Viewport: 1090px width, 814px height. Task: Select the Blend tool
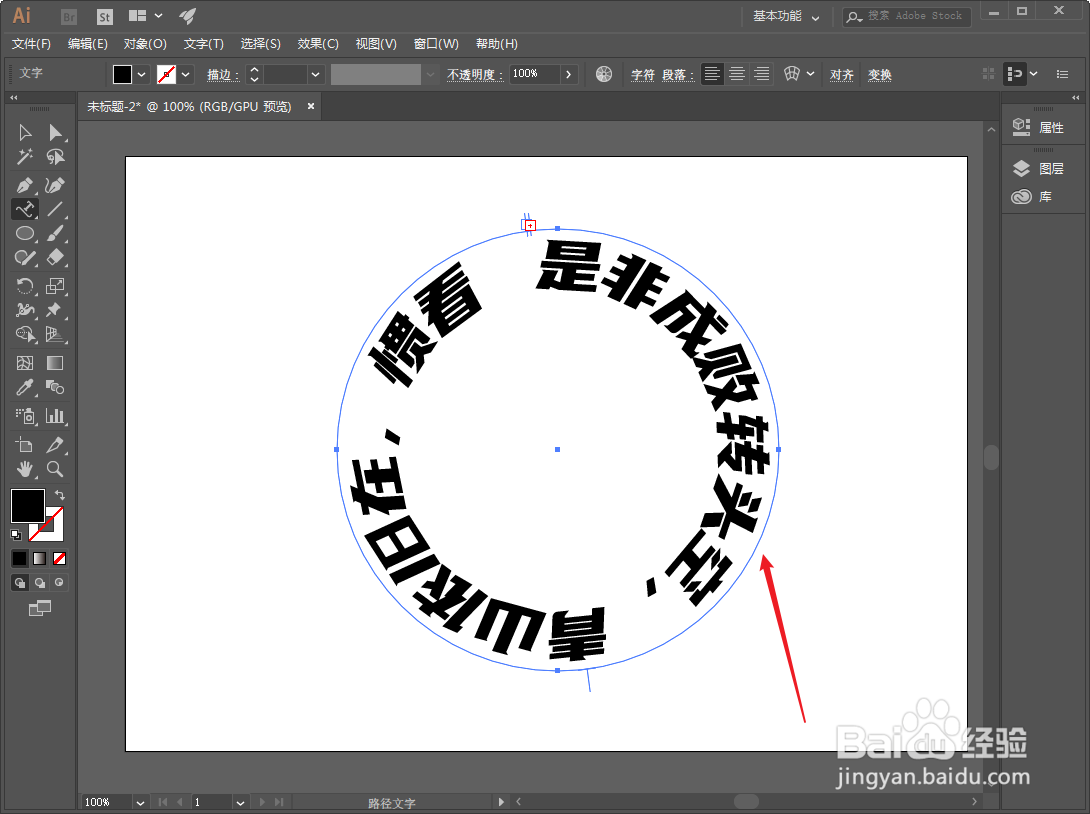(55, 387)
